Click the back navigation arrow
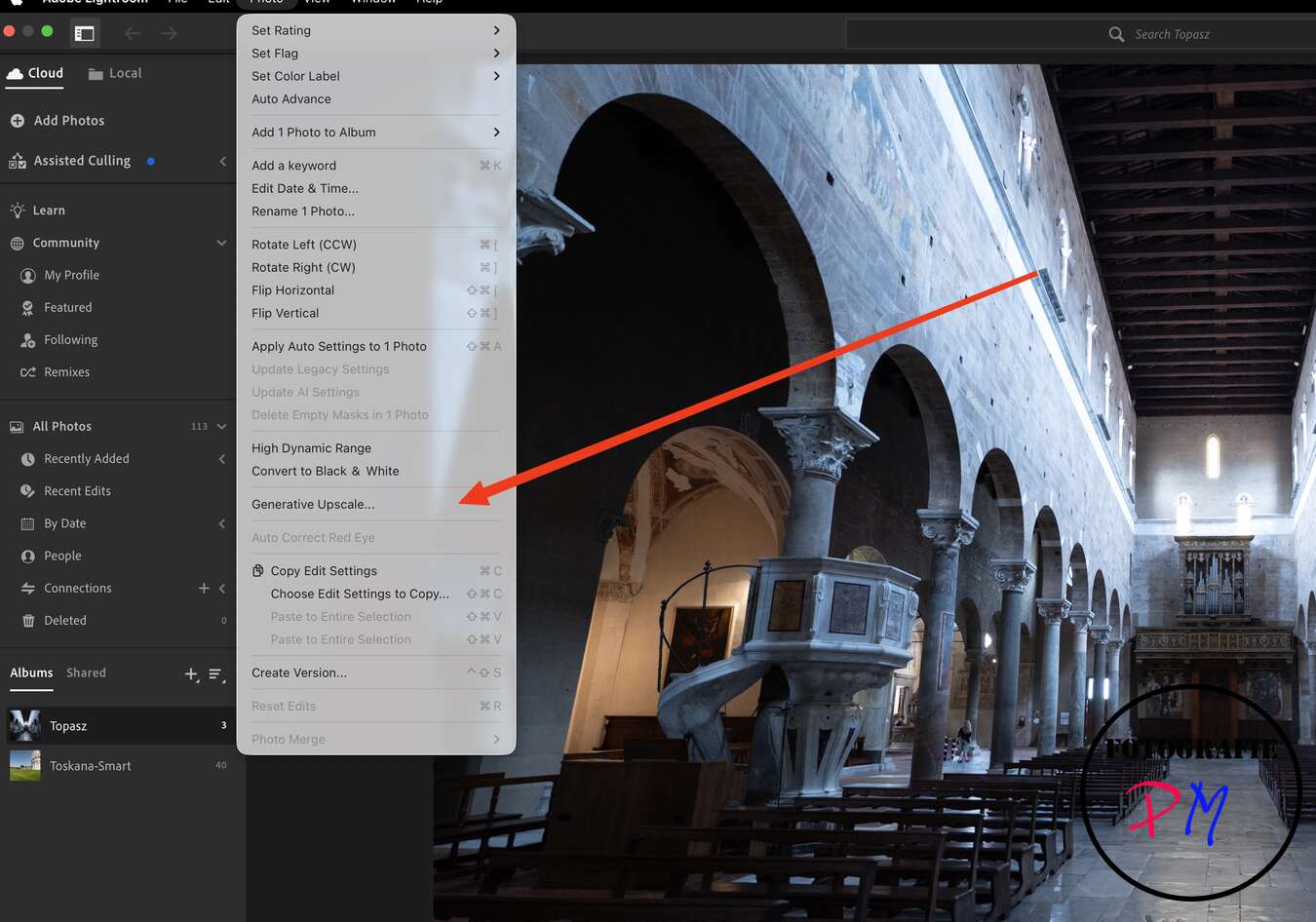 (x=133, y=34)
